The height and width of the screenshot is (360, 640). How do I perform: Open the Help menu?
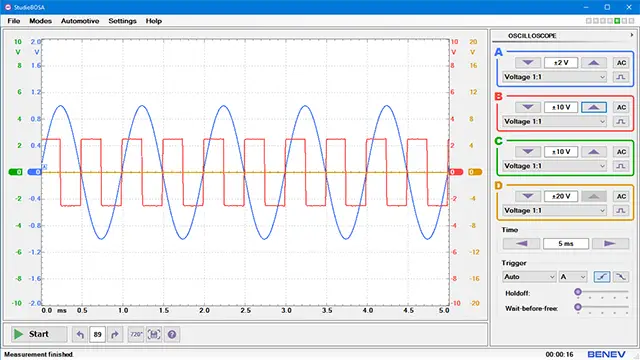click(x=154, y=21)
